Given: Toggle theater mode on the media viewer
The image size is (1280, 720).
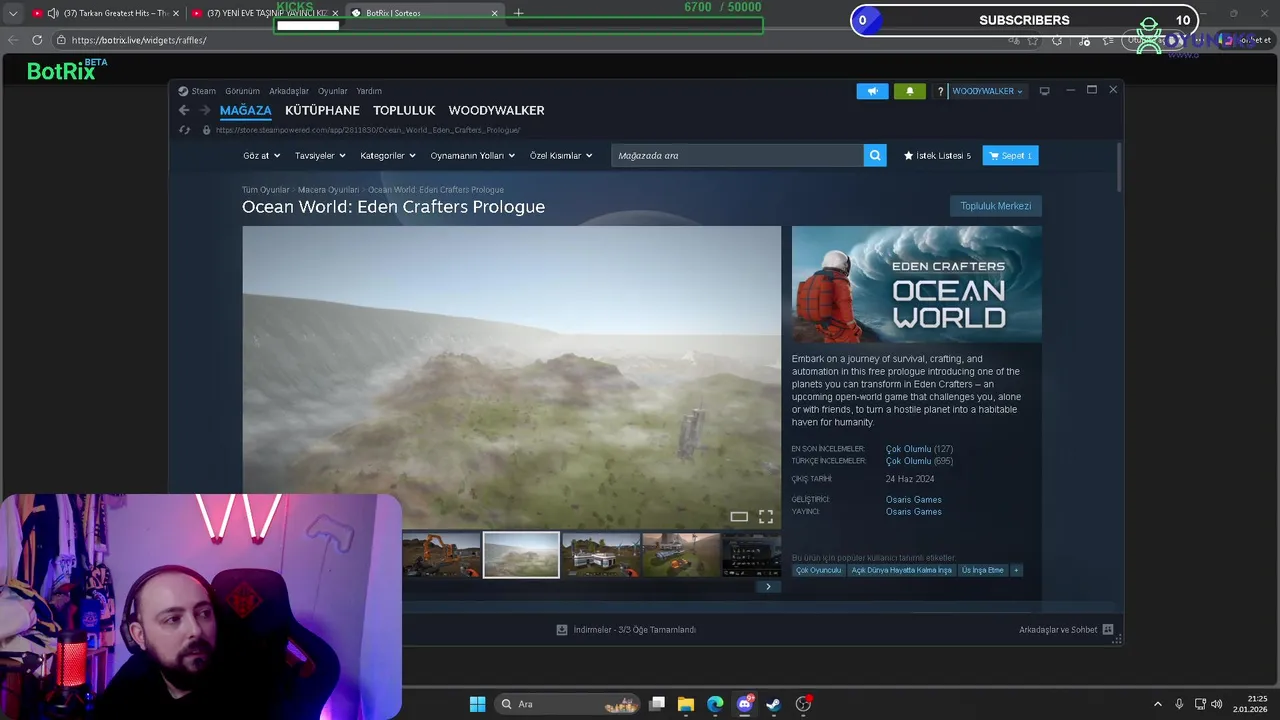Looking at the screenshot, I should (739, 517).
